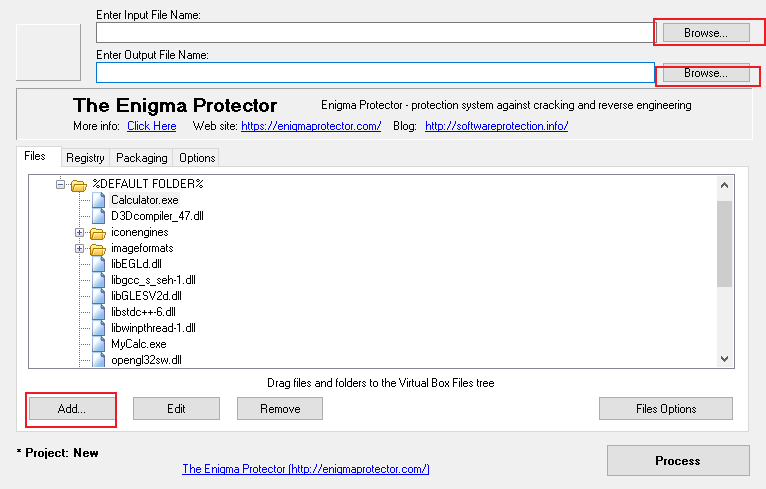Viewport: 766px width, 489px height.
Task: Select the opengl32sw.dll file icon
Action: click(x=99, y=360)
